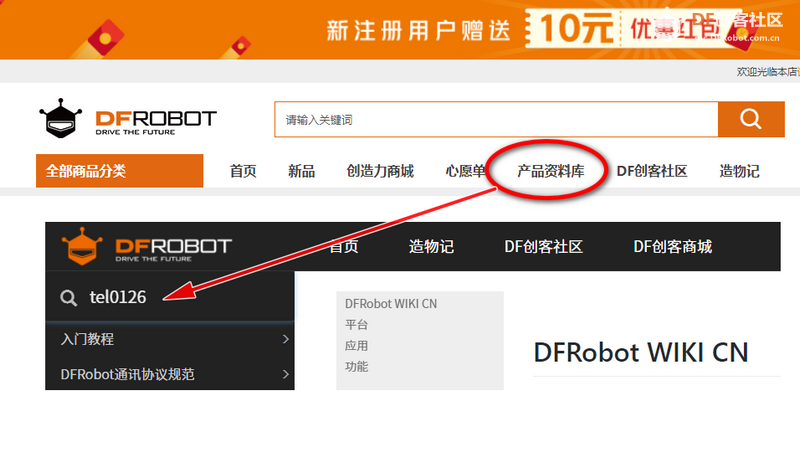Jump to 功能 section in contents
Viewport: 800px width, 458px height.
(x=356, y=367)
